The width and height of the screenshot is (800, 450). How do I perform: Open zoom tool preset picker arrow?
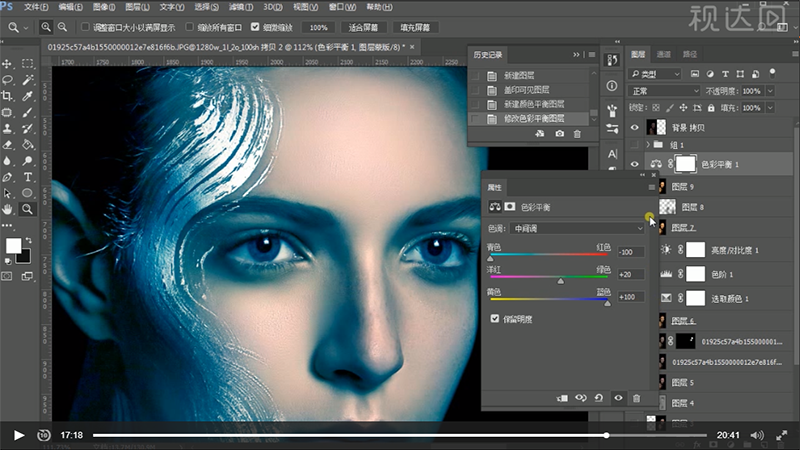pos(26,28)
